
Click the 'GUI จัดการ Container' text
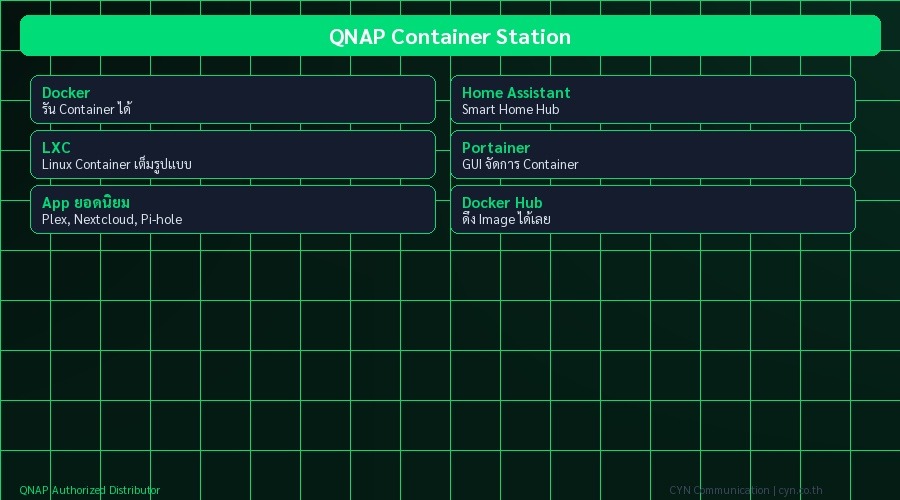point(520,164)
